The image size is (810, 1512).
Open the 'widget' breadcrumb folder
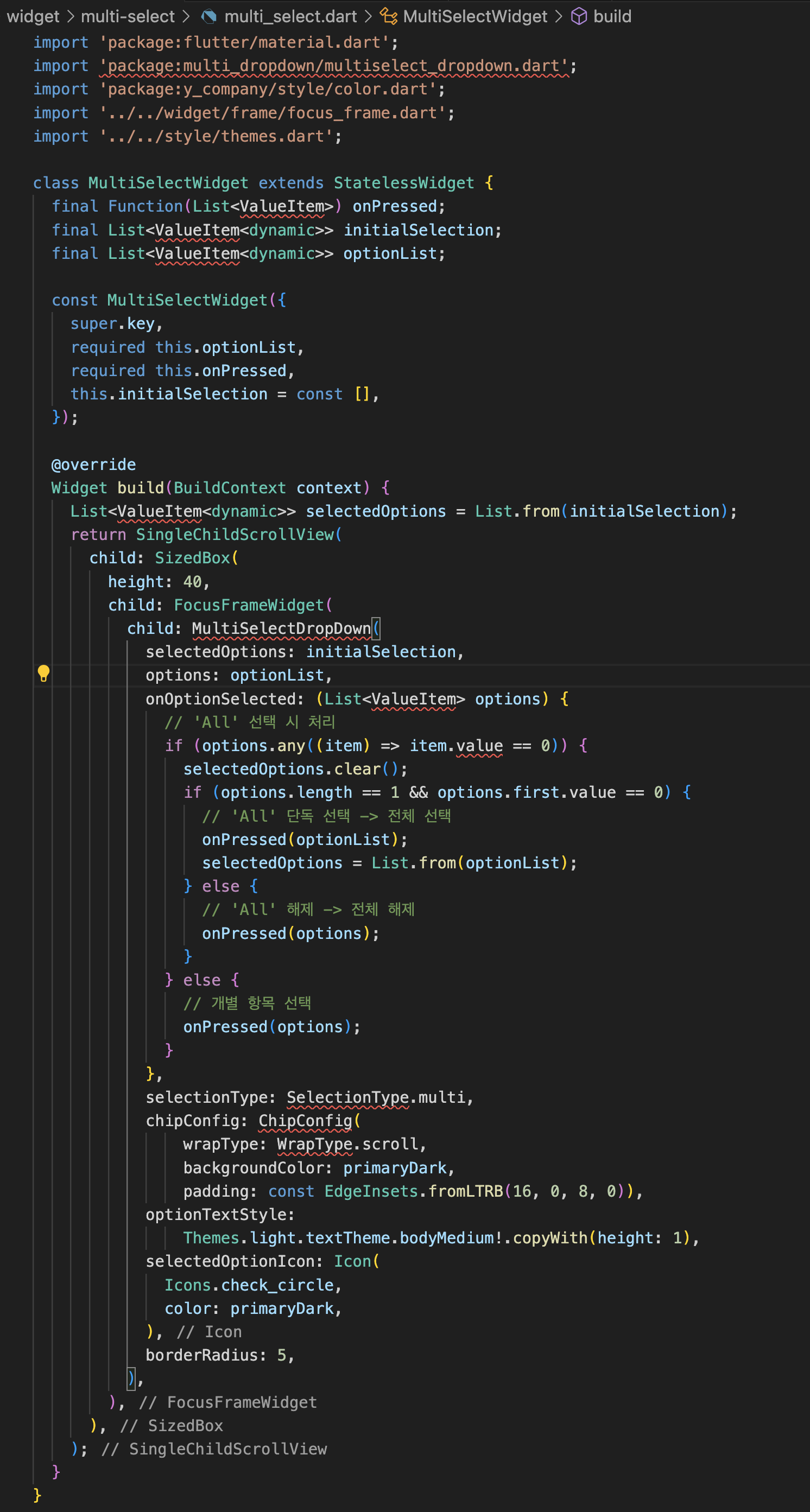tap(33, 16)
